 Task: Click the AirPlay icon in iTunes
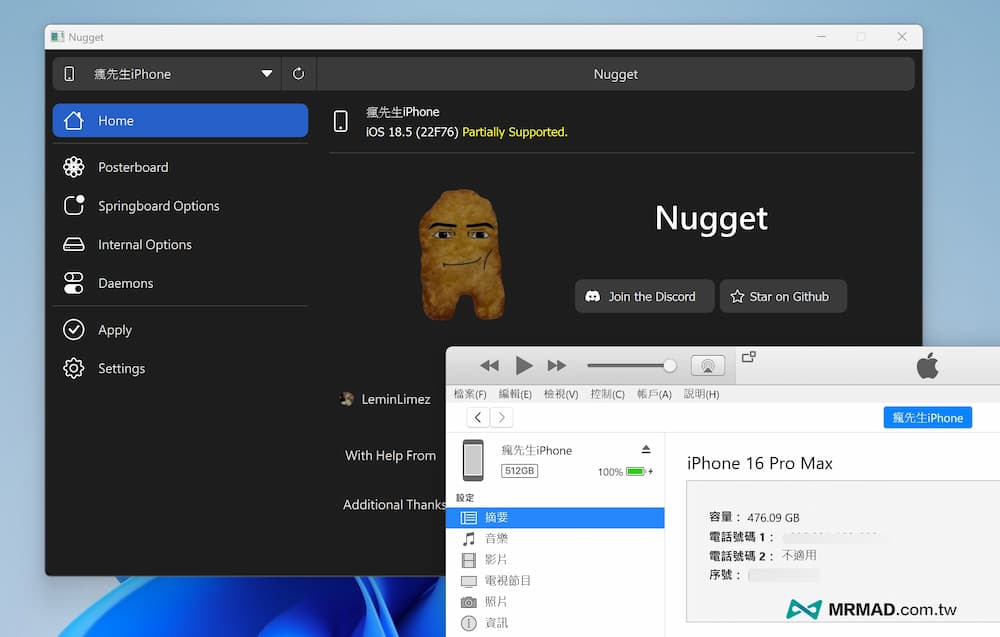click(x=707, y=366)
